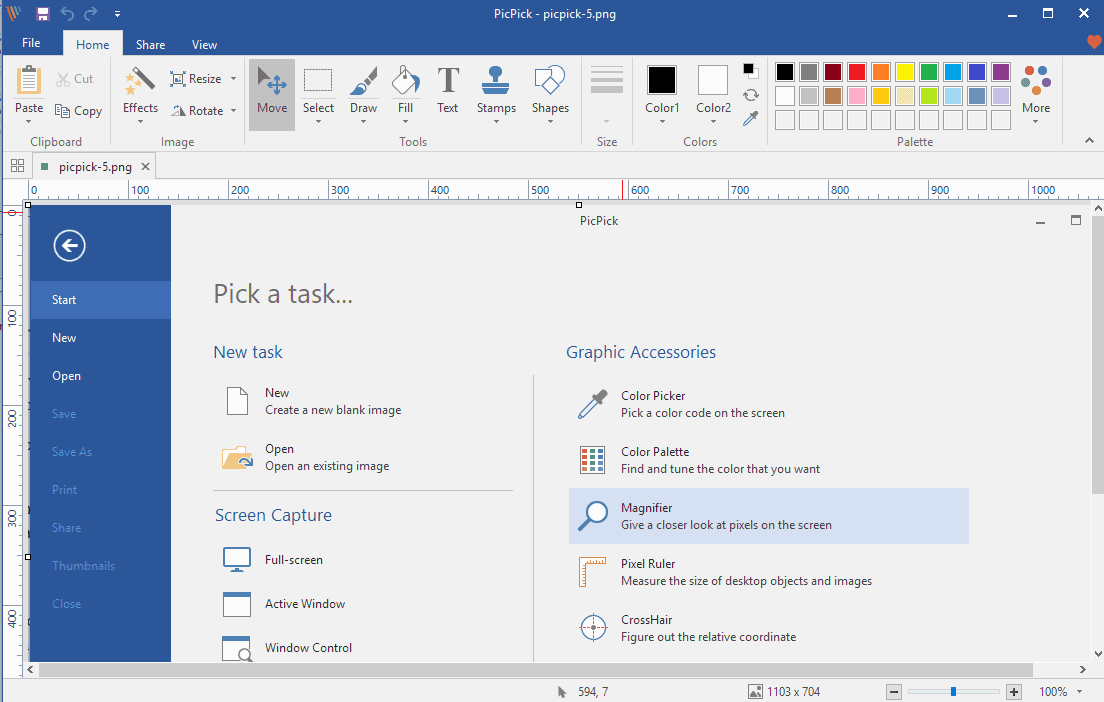Pick the red swatch in the palette
The width and height of the screenshot is (1104, 702).
click(x=857, y=72)
